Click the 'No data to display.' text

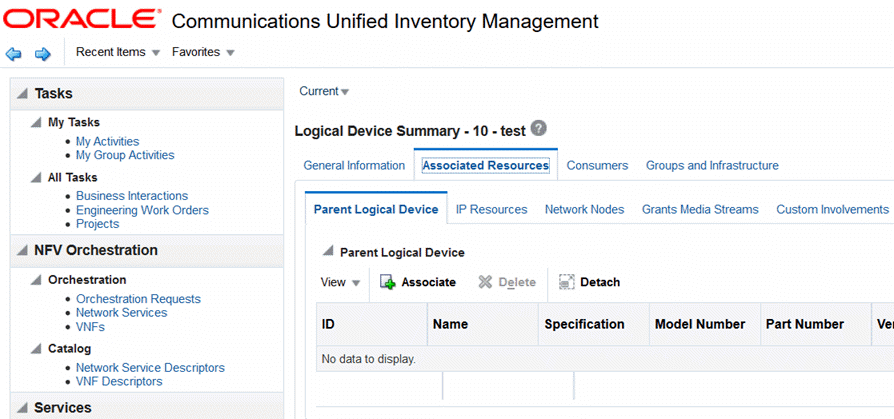(x=369, y=359)
